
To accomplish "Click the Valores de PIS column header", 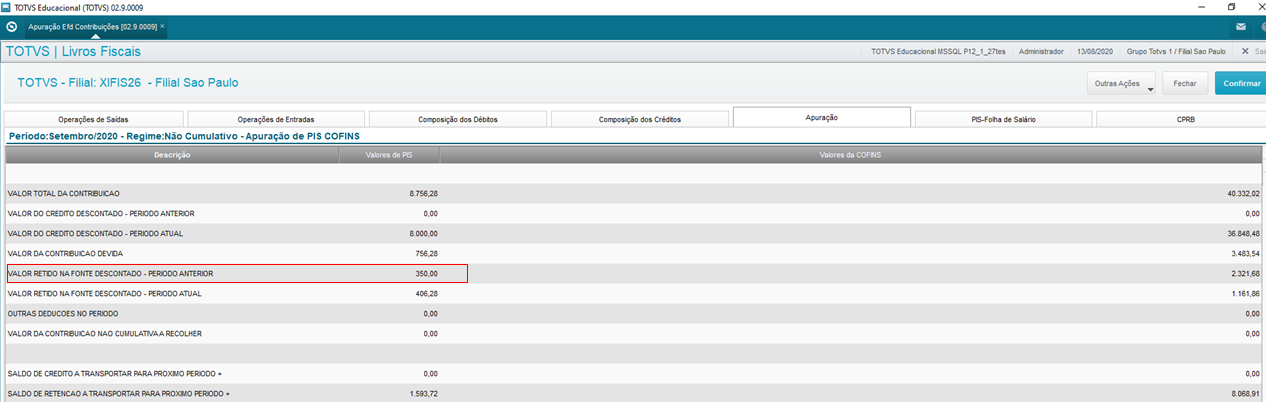I will click(390, 155).
